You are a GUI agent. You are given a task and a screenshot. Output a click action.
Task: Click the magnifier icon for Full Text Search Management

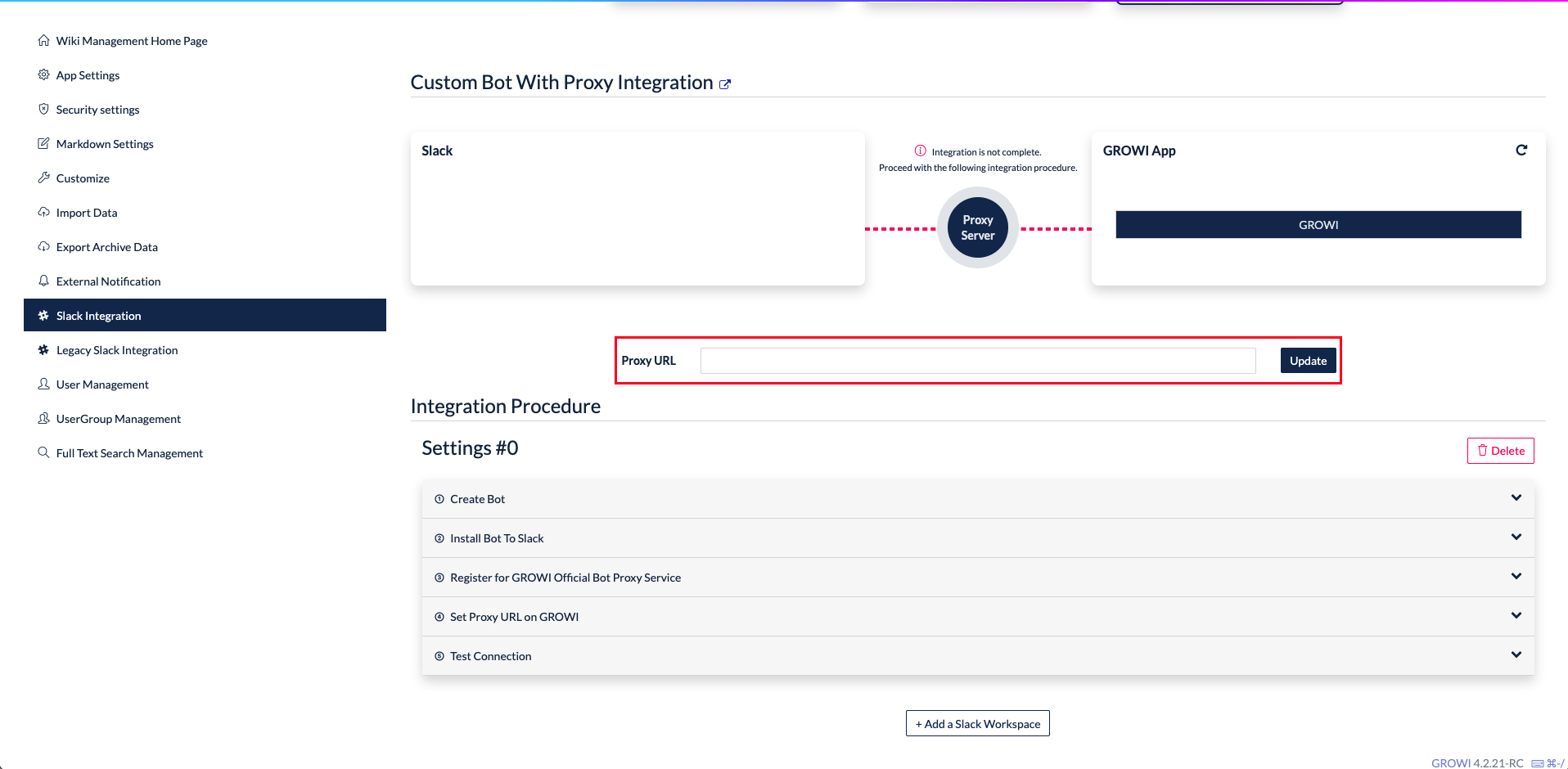[43, 452]
